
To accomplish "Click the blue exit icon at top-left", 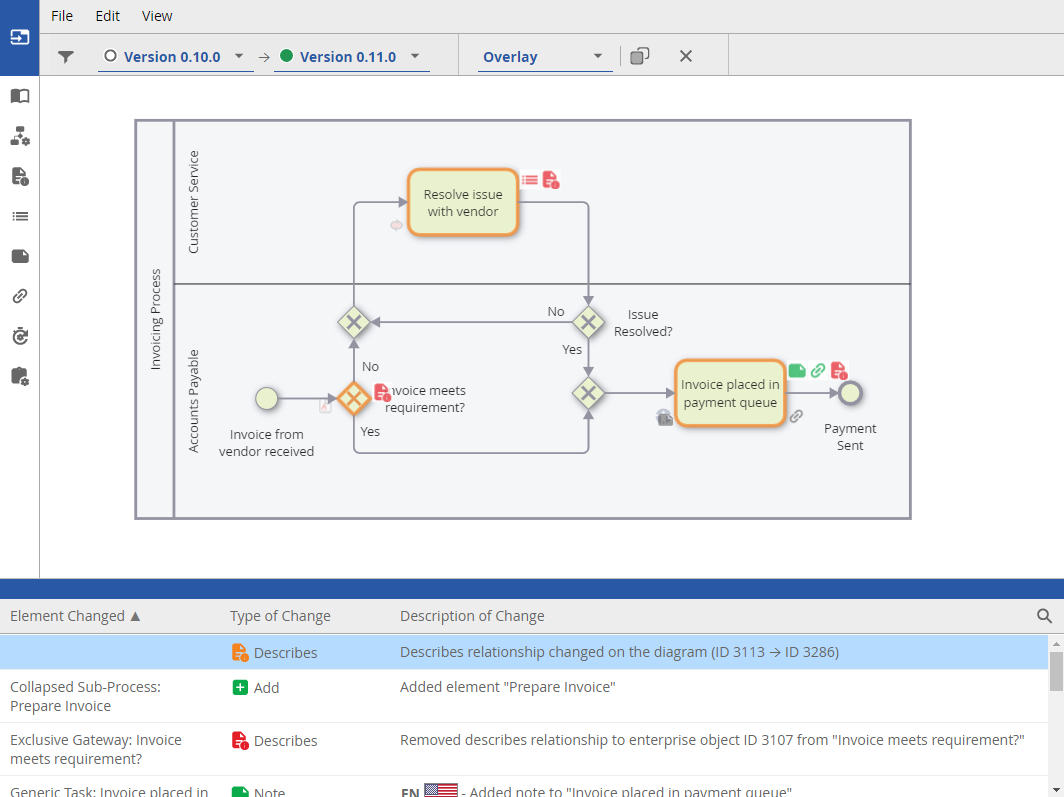I will point(20,38).
